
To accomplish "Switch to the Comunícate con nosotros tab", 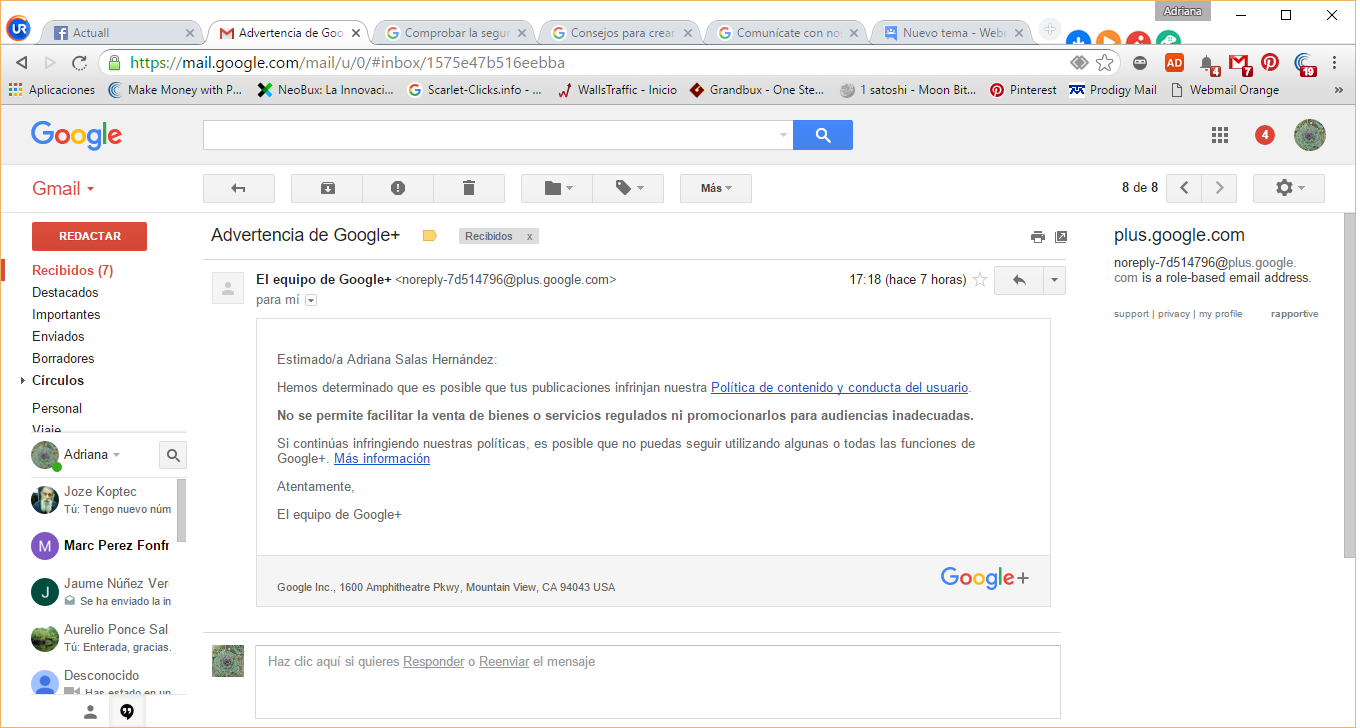I will 786,33.
